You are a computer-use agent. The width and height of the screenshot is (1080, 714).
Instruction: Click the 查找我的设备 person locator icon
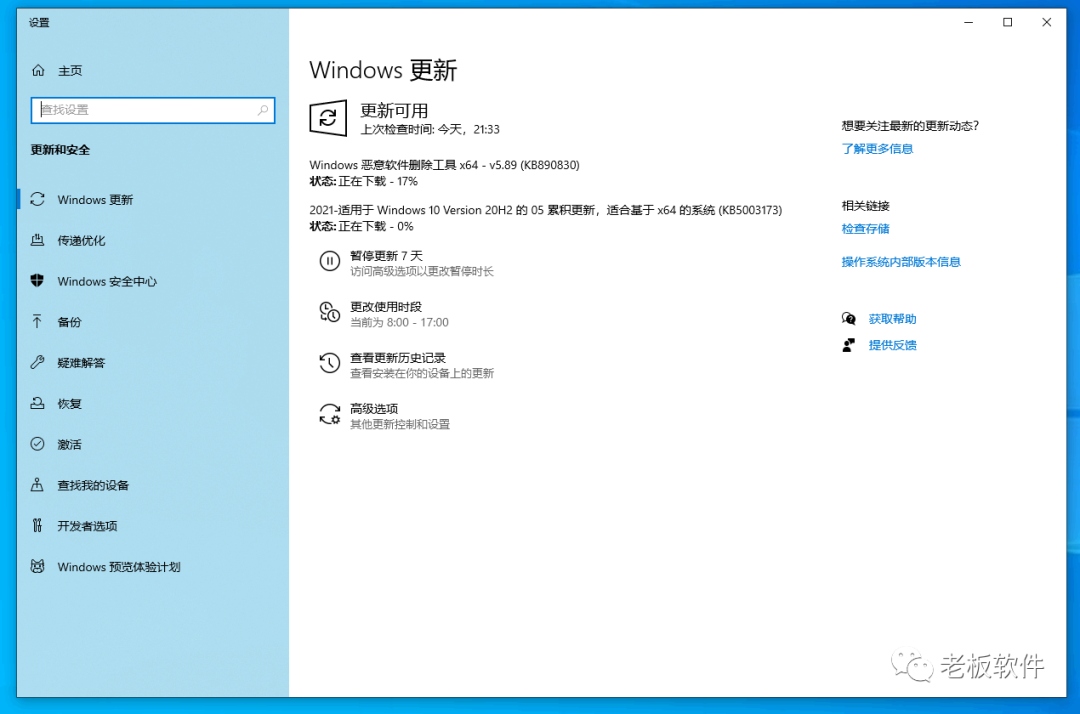37,485
